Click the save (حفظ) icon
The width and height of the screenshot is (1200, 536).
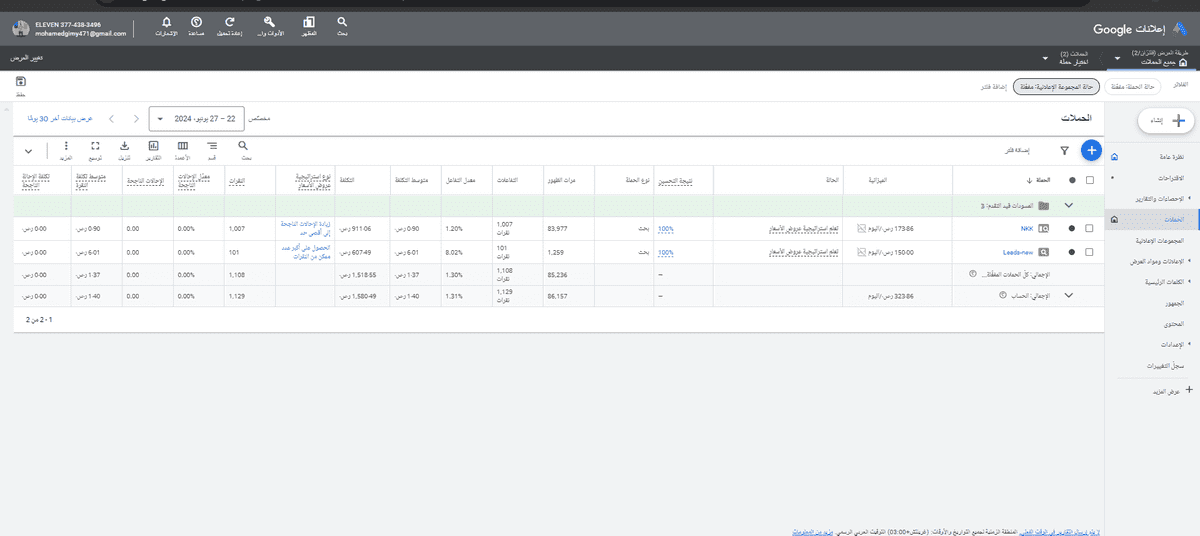coord(20,84)
